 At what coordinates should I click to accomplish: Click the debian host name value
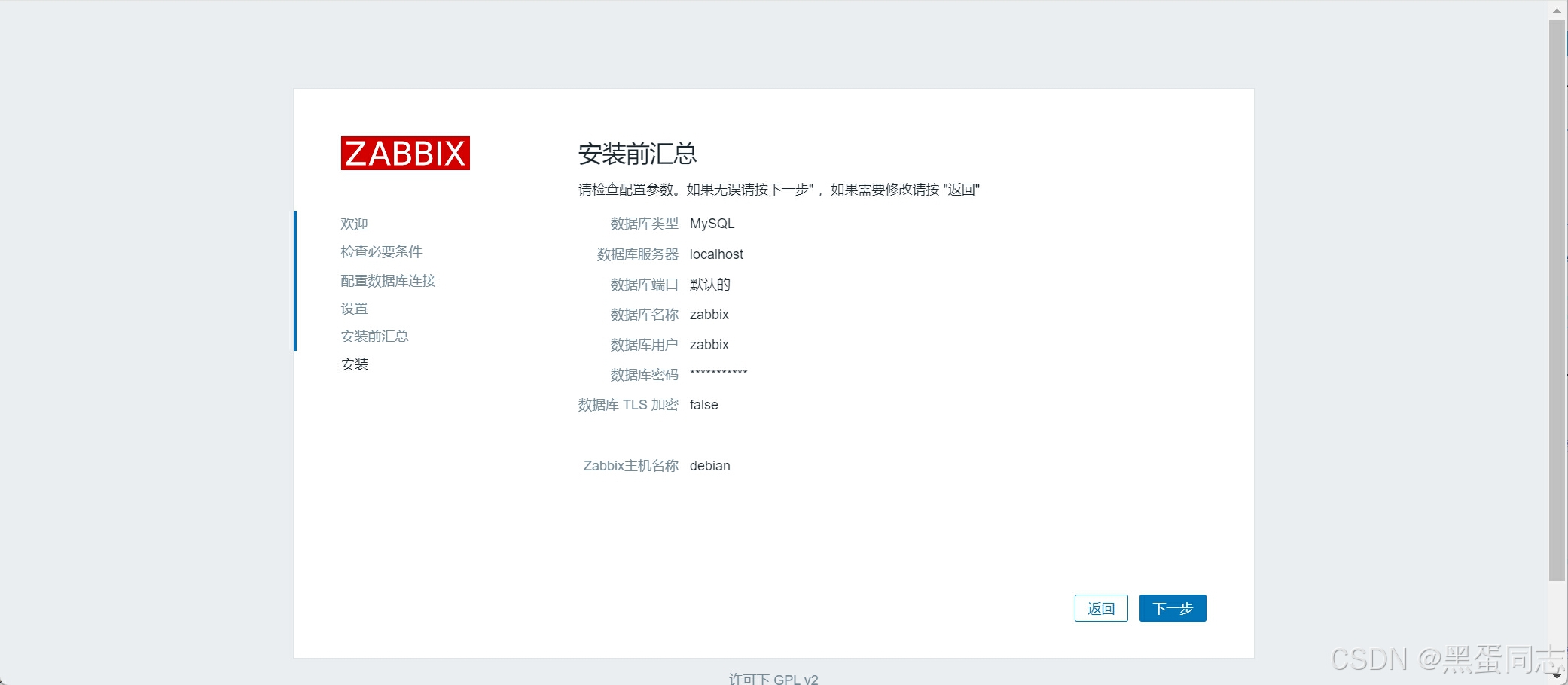coord(709,466)
